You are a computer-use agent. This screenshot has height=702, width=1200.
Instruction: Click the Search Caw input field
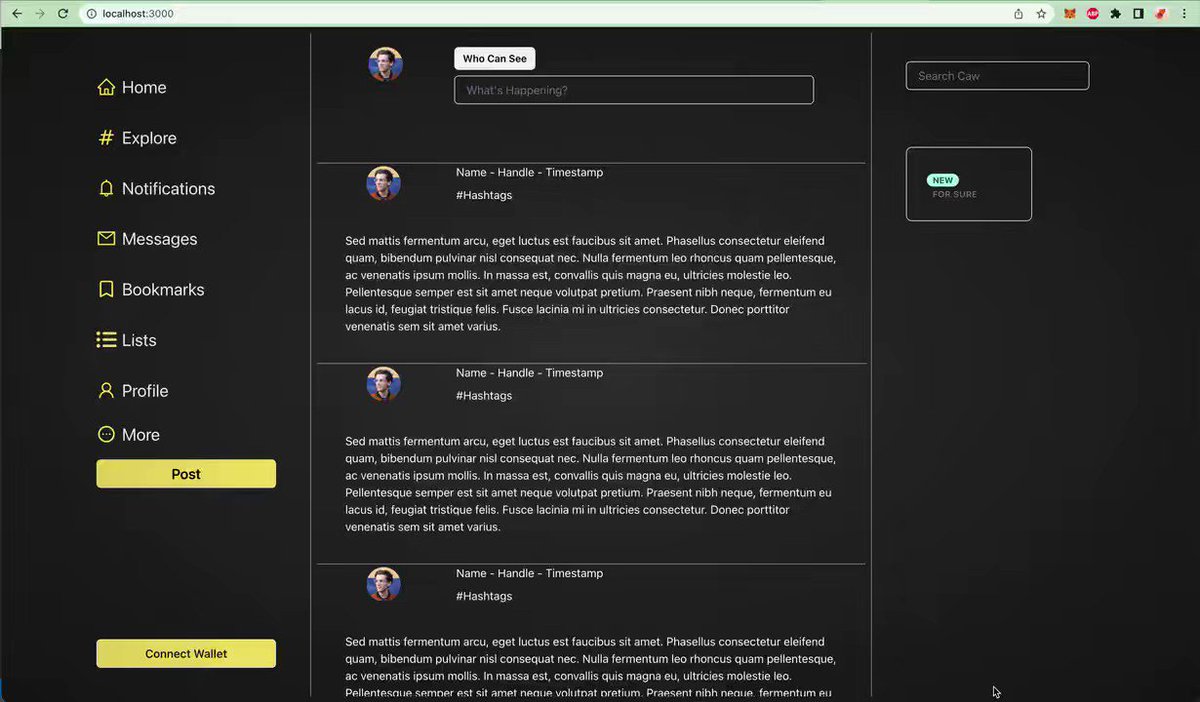coord(996,75)
